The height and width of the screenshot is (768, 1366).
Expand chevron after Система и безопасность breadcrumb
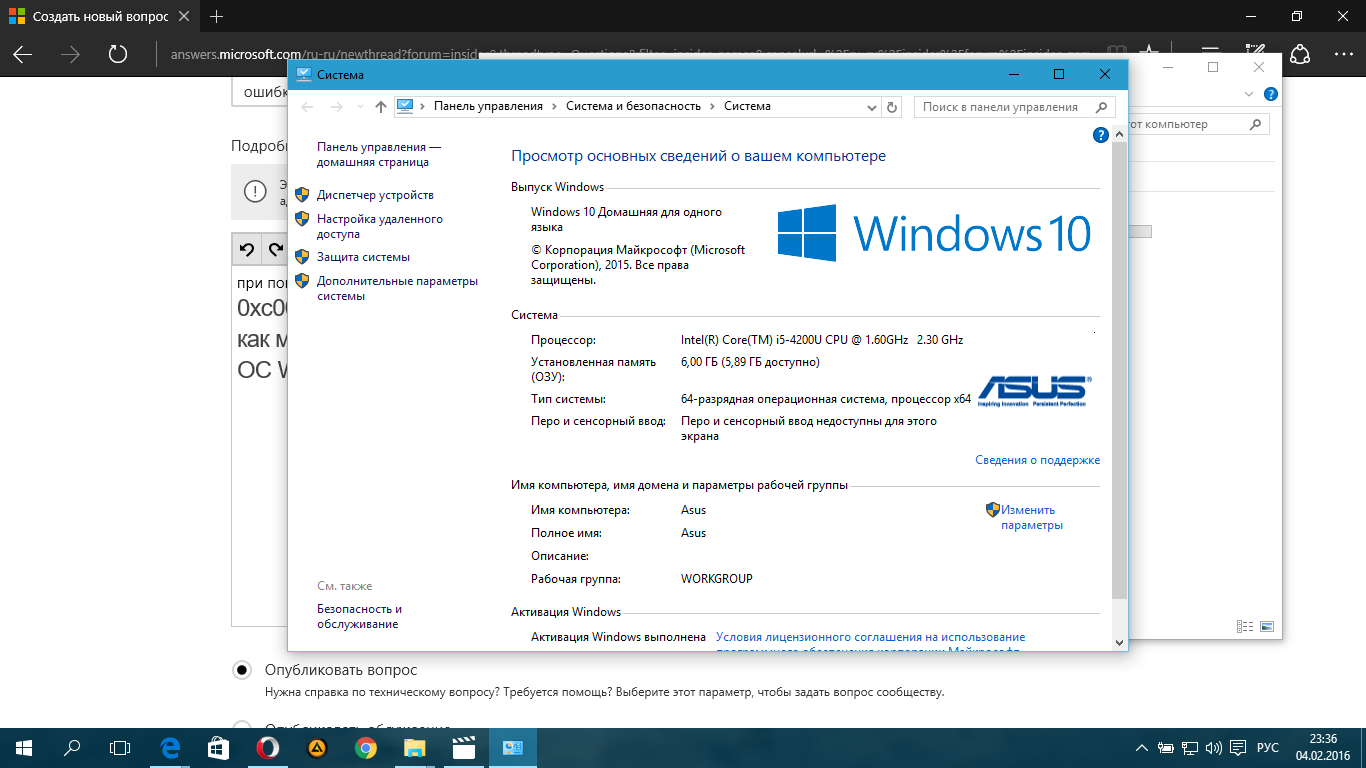click(x=712, y=106)
